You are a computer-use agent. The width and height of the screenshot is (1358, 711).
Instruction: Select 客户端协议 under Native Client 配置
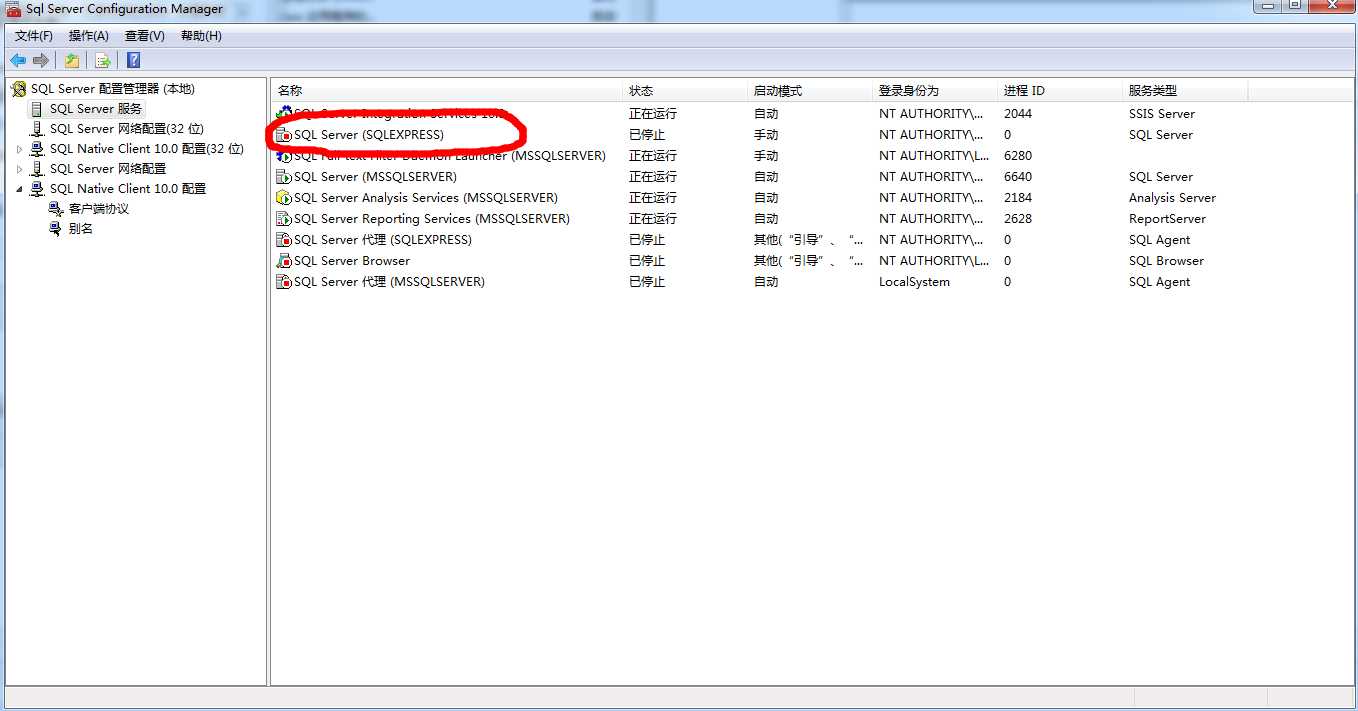[99, 209]
